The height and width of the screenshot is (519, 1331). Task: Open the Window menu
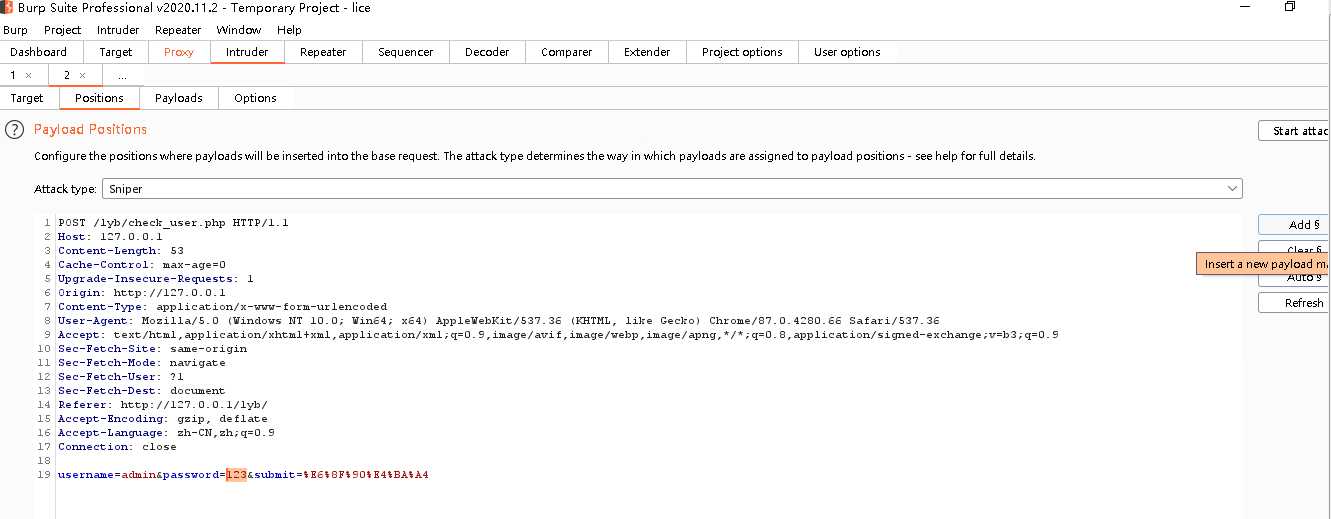(x=239, y=30)
